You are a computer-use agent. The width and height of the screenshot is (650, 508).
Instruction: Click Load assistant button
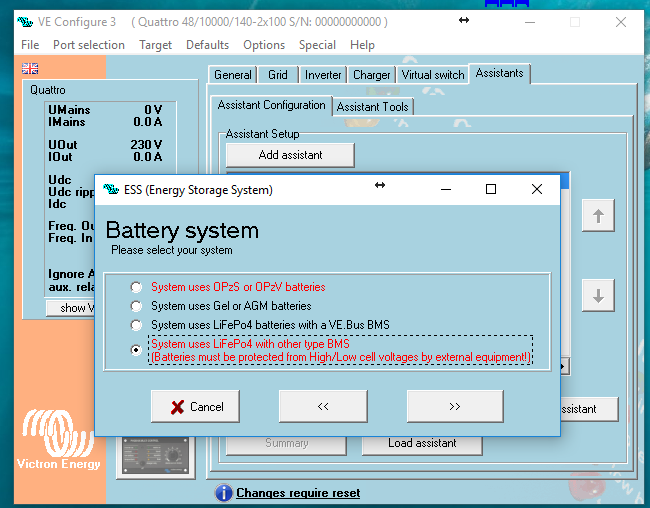point(422,443)
